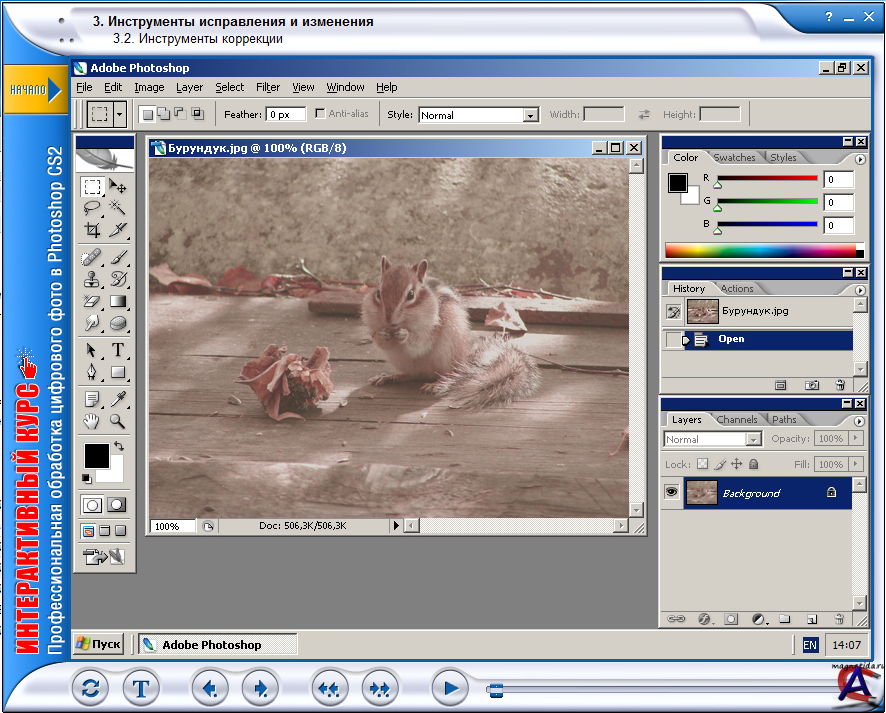This screenshot has width=886, height=713.
Task: Click the yellow НАЧАЛО button
Action: coord(33,90)
